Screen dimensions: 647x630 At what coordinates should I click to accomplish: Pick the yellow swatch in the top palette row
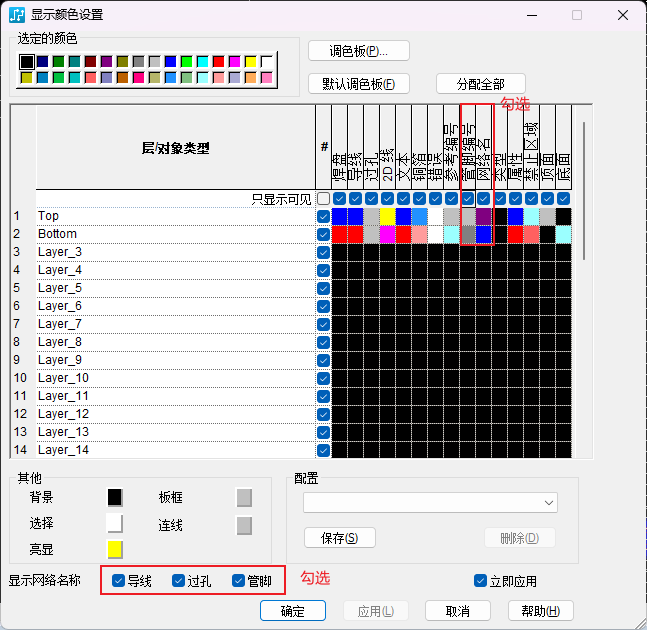pos(250,62)
